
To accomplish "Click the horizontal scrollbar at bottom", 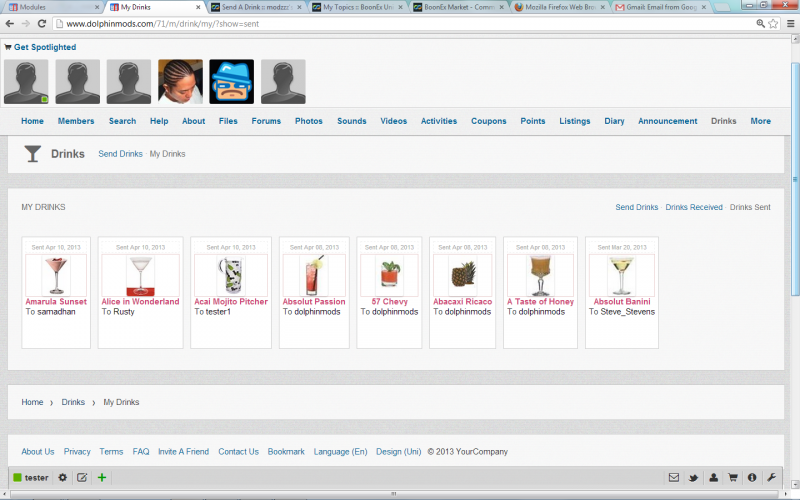I will 393,494.
